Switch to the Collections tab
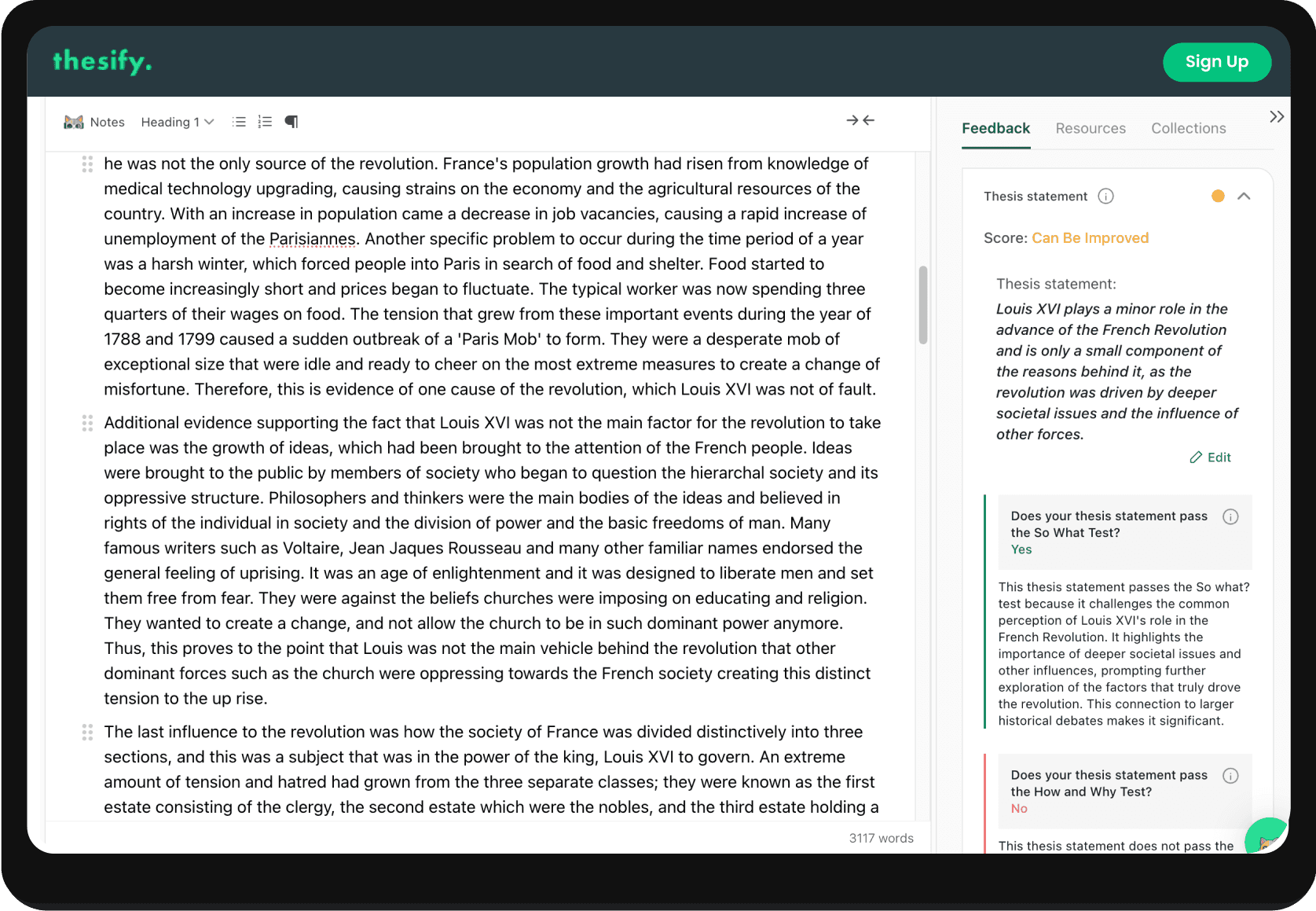 pos(1188,128)
